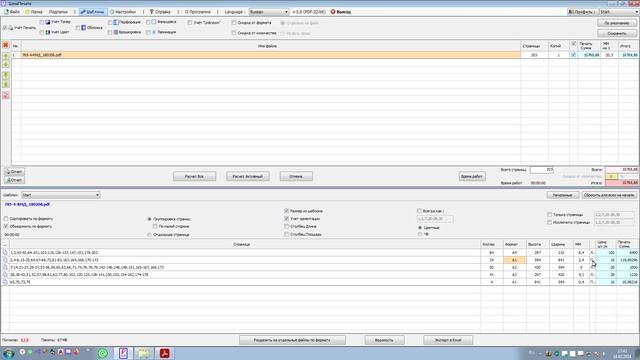Toggle the checkbox in the file row
The height and width of the screenshot is (360, 640).
click(x=573, y=55)
